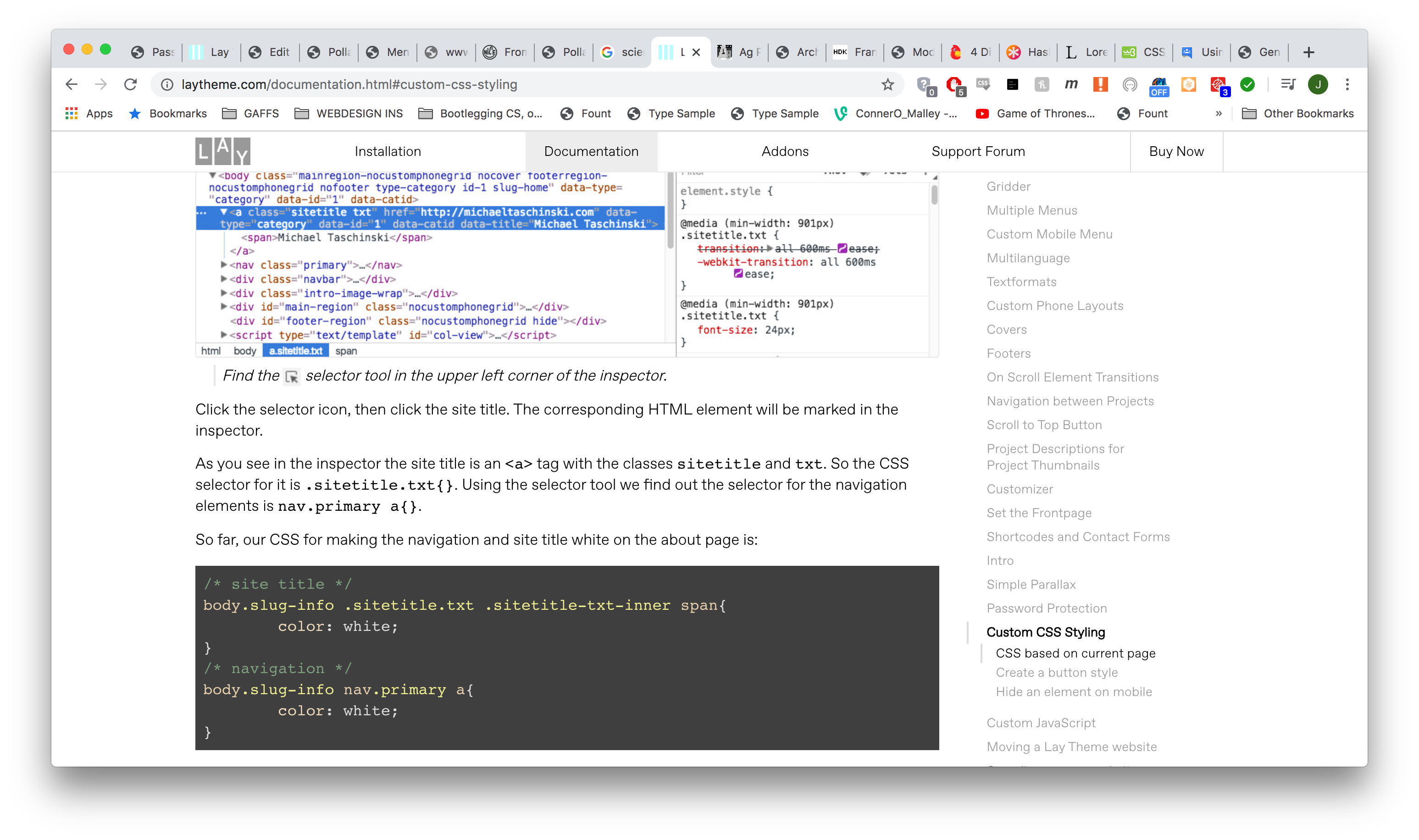
Task: Open the Chrome three-dot menu
Action: (1347, 84)
